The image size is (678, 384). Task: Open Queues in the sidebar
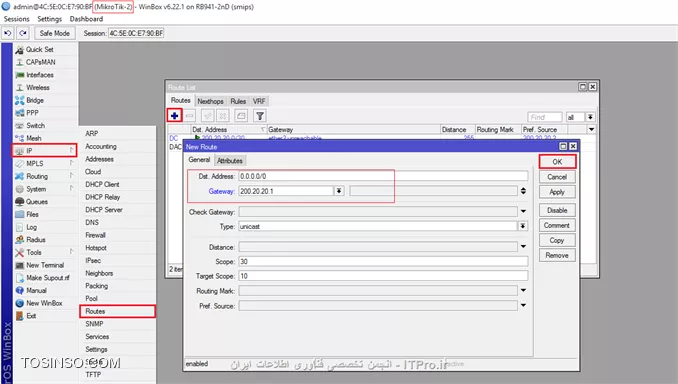tap(45, 202)
